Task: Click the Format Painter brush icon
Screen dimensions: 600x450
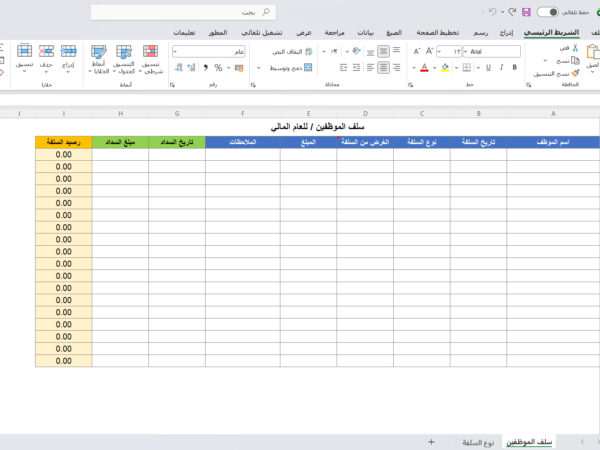Action: click(x=575, y=72)
